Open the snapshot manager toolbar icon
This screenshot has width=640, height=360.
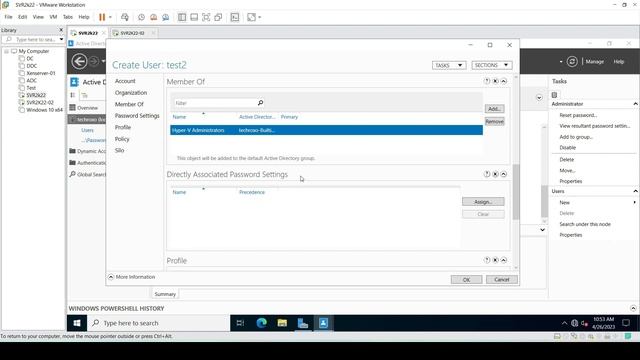(x=166, y=17)
